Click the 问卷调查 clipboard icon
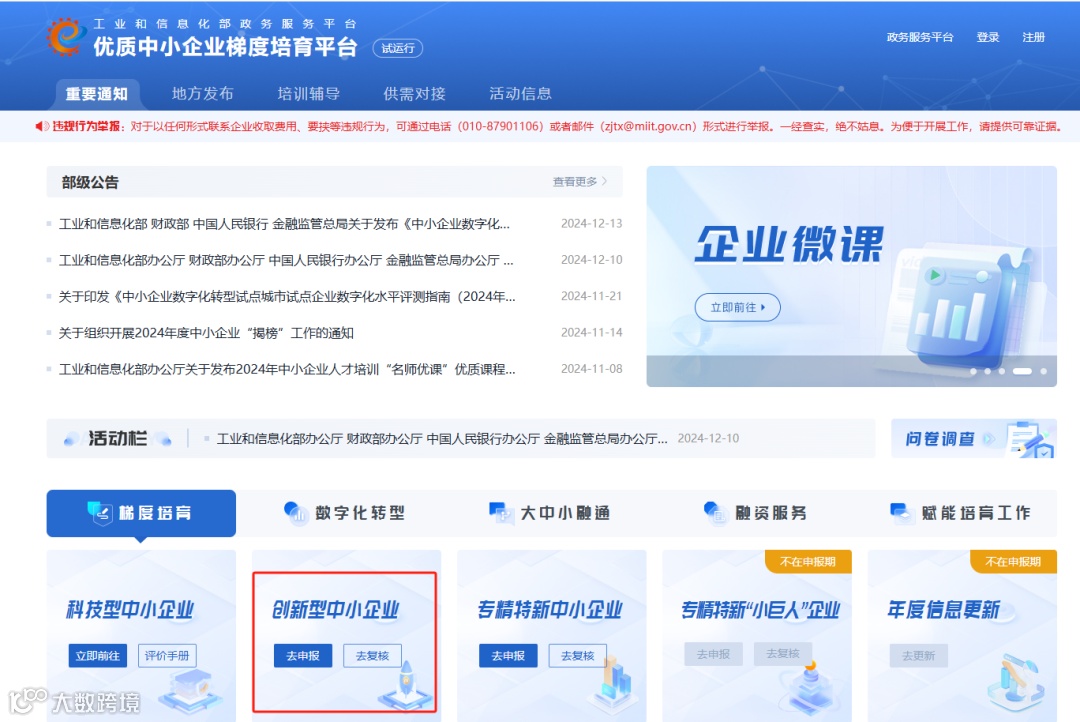 click(x=1029, y=440)
